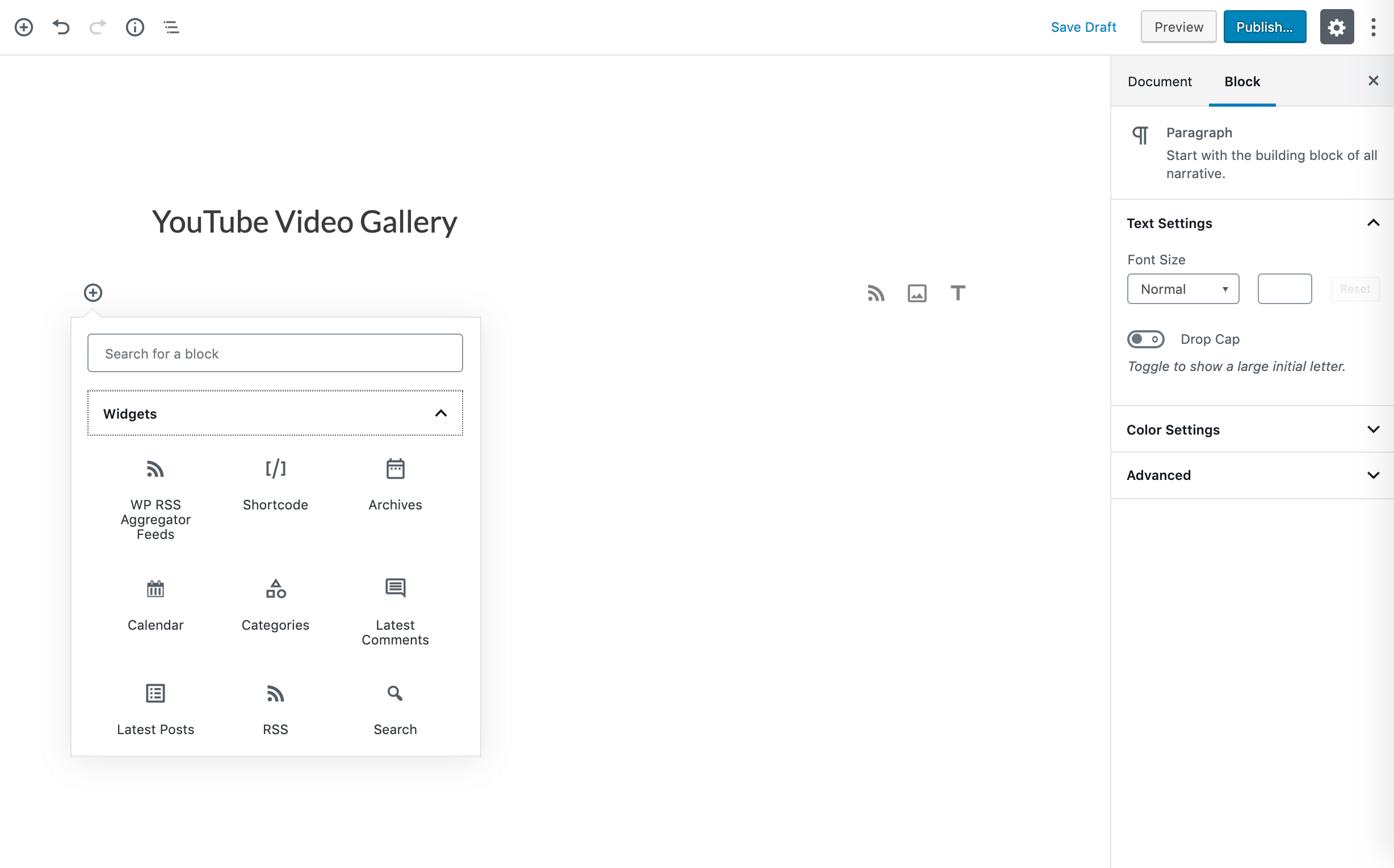This screenshot has width=1394, height=868.
Task: Click the Drop Cap label text
Action: click(1210, 339)
